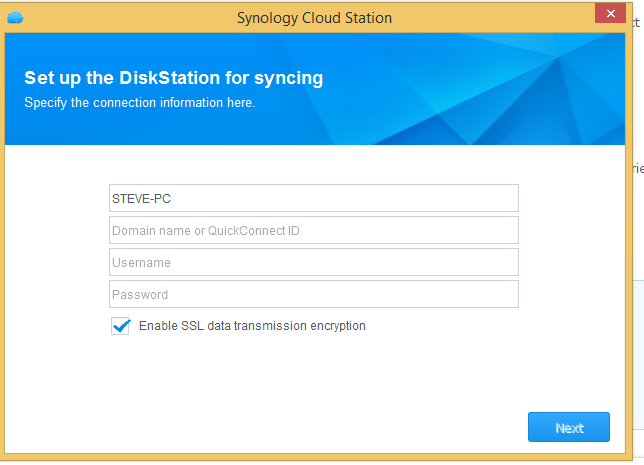Click 'Specify the connection information here.' text
This screenshot has width=644, height=465.
point(140,103)
